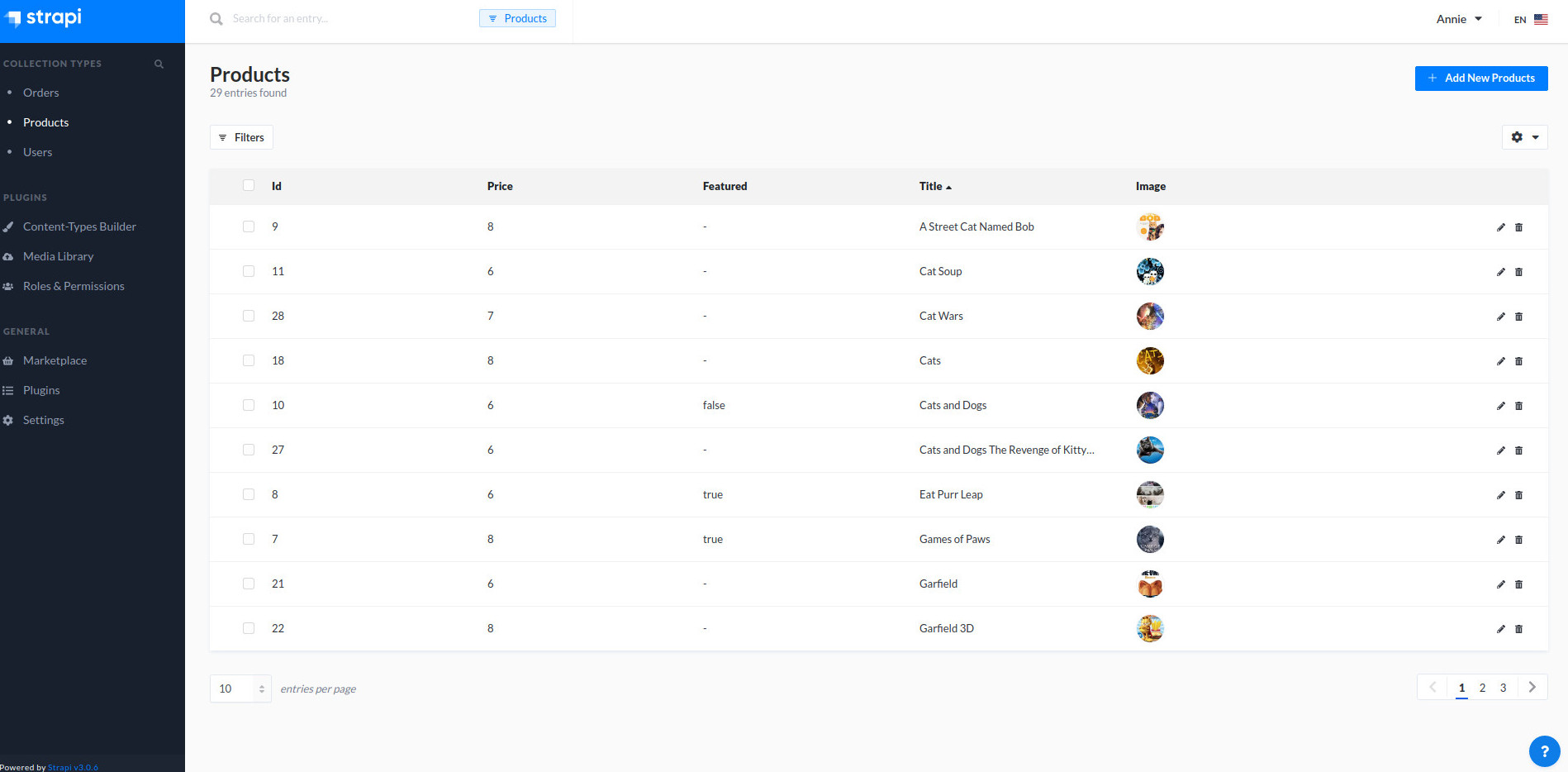Delete the Cats entry with id 18
Viewport: 1568px width, 772px height.
coord(1518,361)
